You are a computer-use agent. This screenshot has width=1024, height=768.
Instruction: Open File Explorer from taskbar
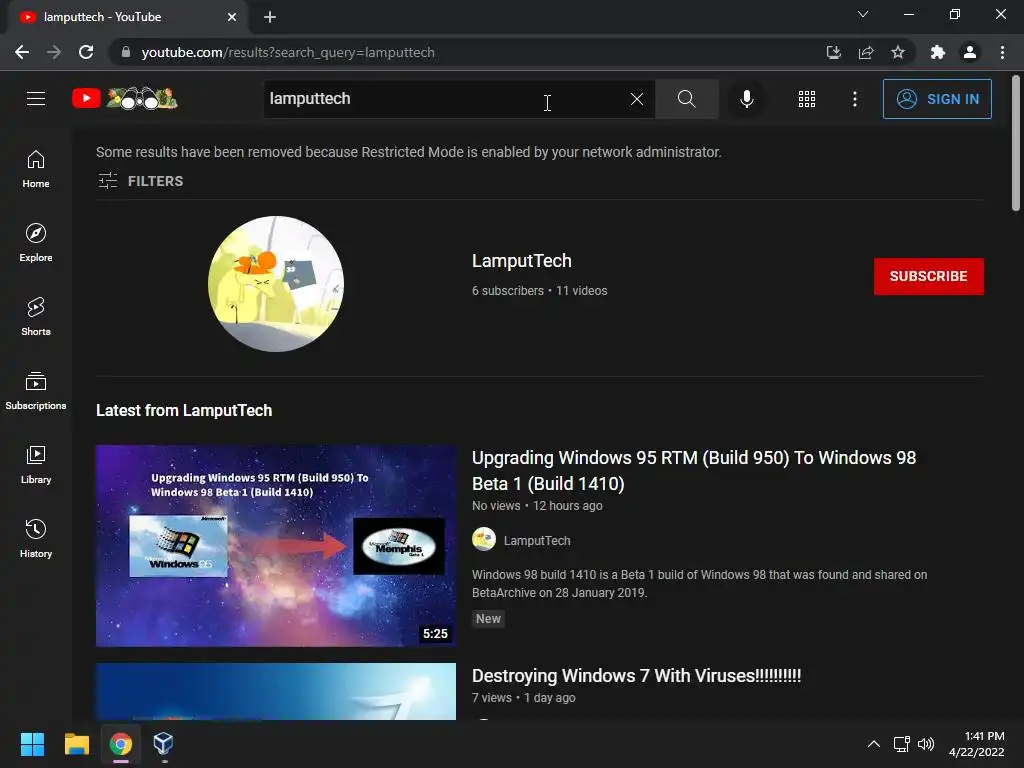(x=76, y=744)
